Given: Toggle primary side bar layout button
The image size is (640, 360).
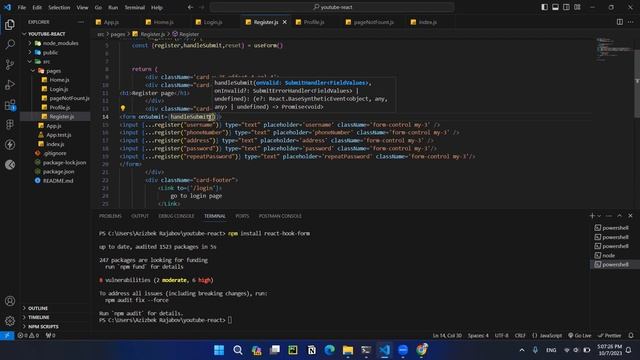Looking at the screenshot, I should (x=544, y=7).
